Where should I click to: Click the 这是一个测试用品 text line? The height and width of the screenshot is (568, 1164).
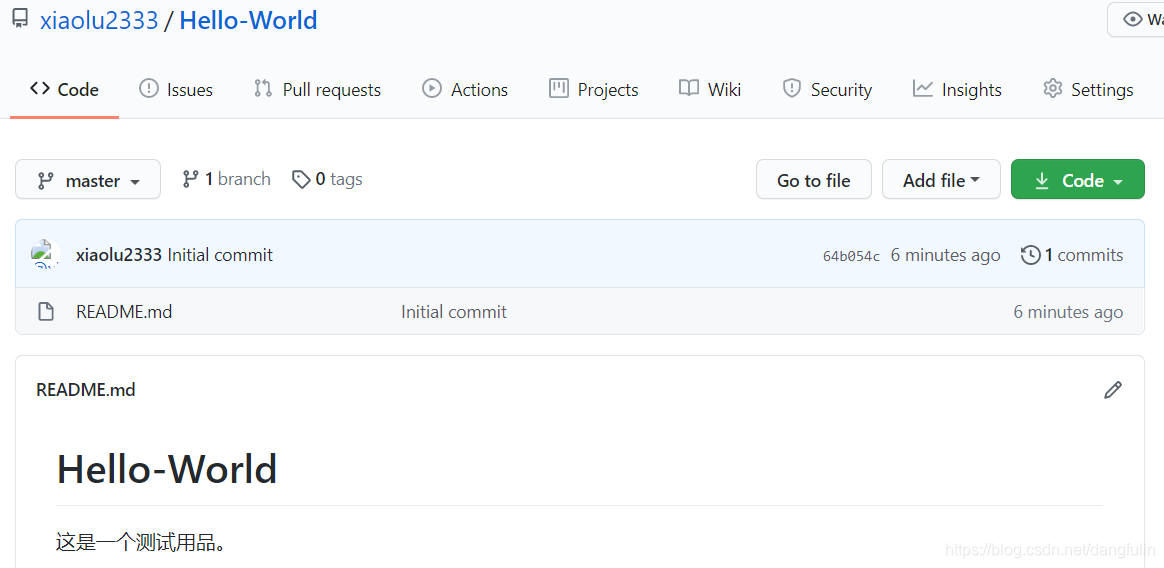pos(141,543)
